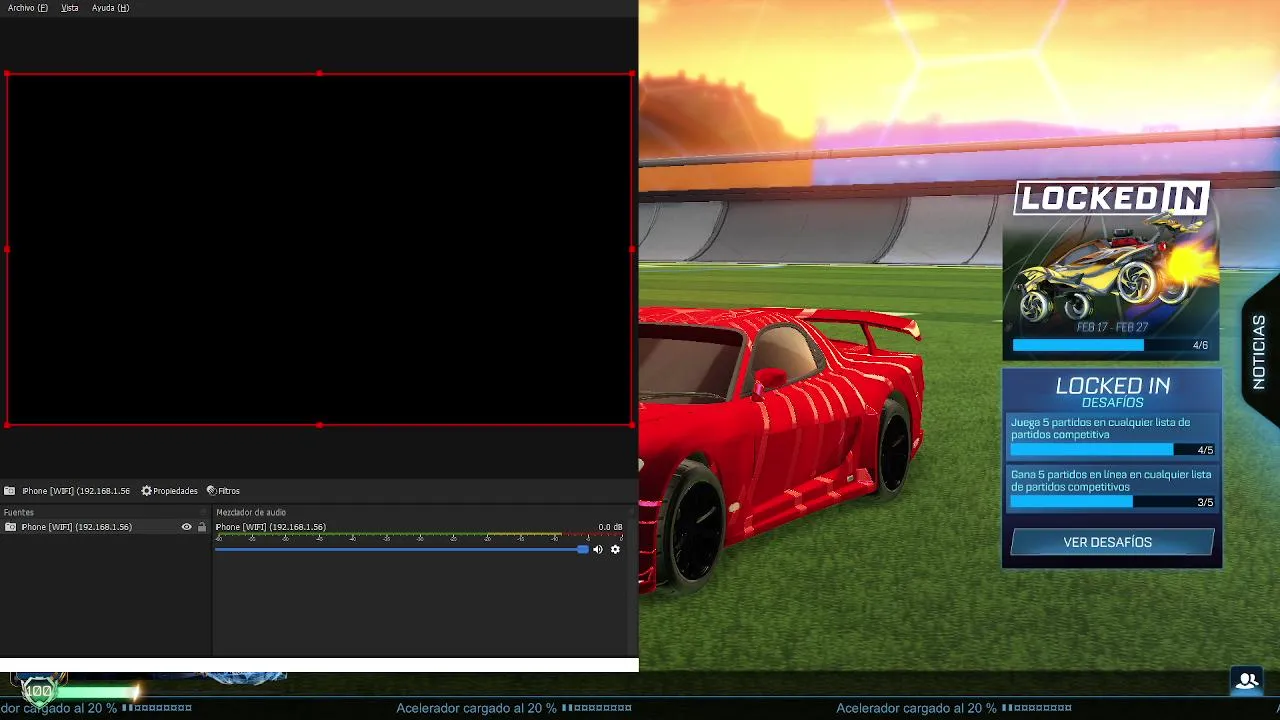Open the NOTICIAS side tab
The height and width of the screenshot is (720, 1280).
1259,351
